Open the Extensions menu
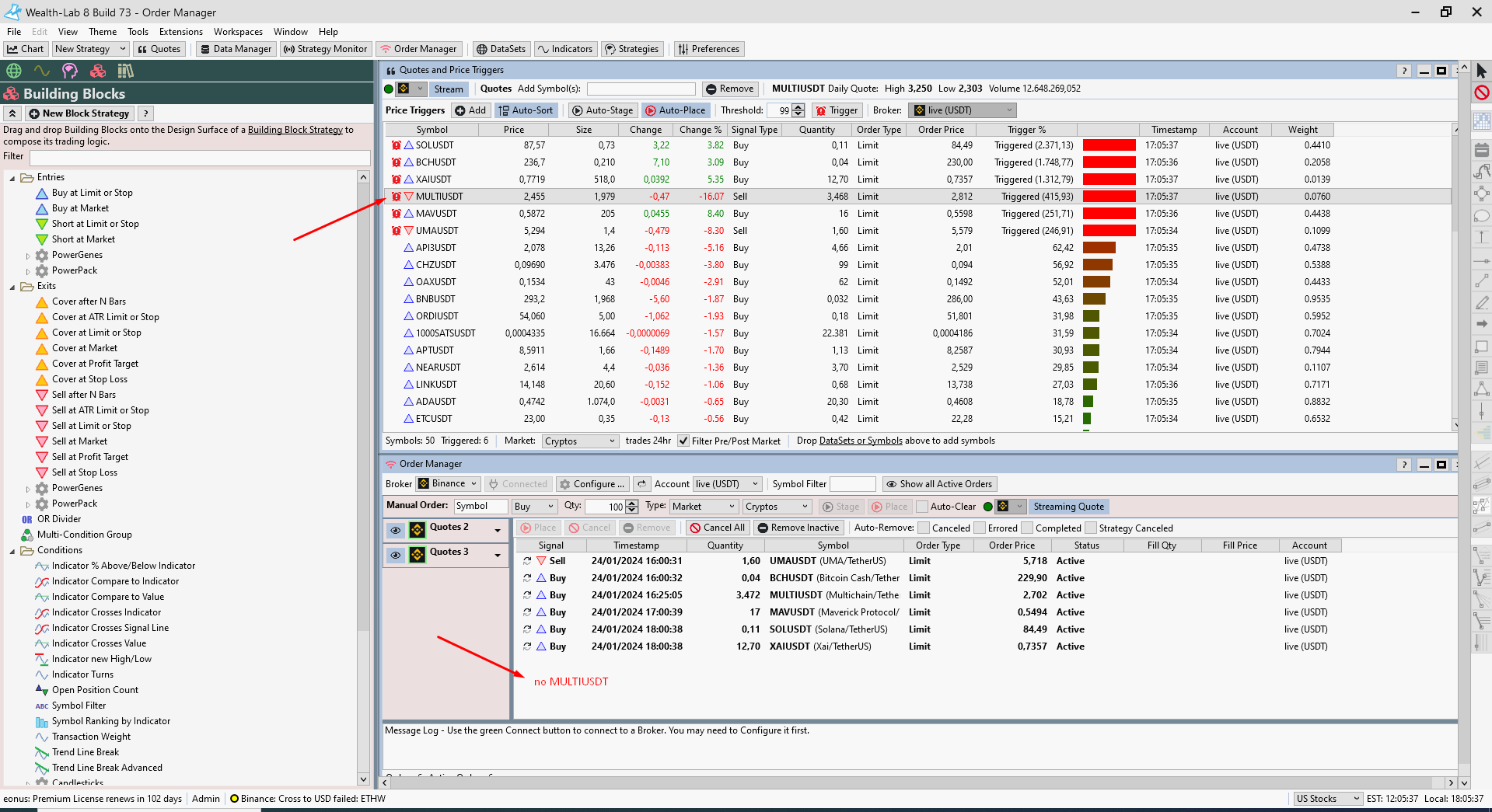Viewport: 1492px width, 812px height. click(180, 32)
